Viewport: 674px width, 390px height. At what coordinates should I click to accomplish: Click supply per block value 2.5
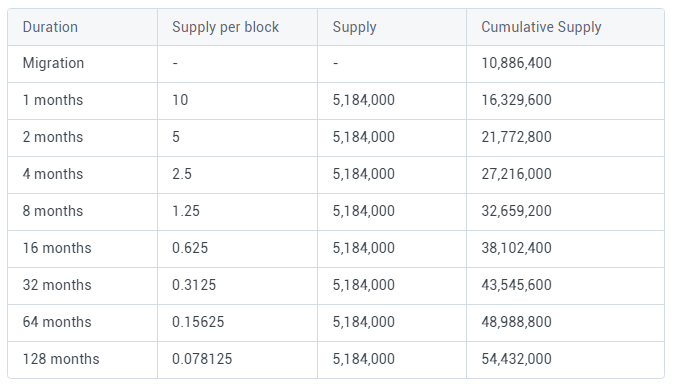182,174
